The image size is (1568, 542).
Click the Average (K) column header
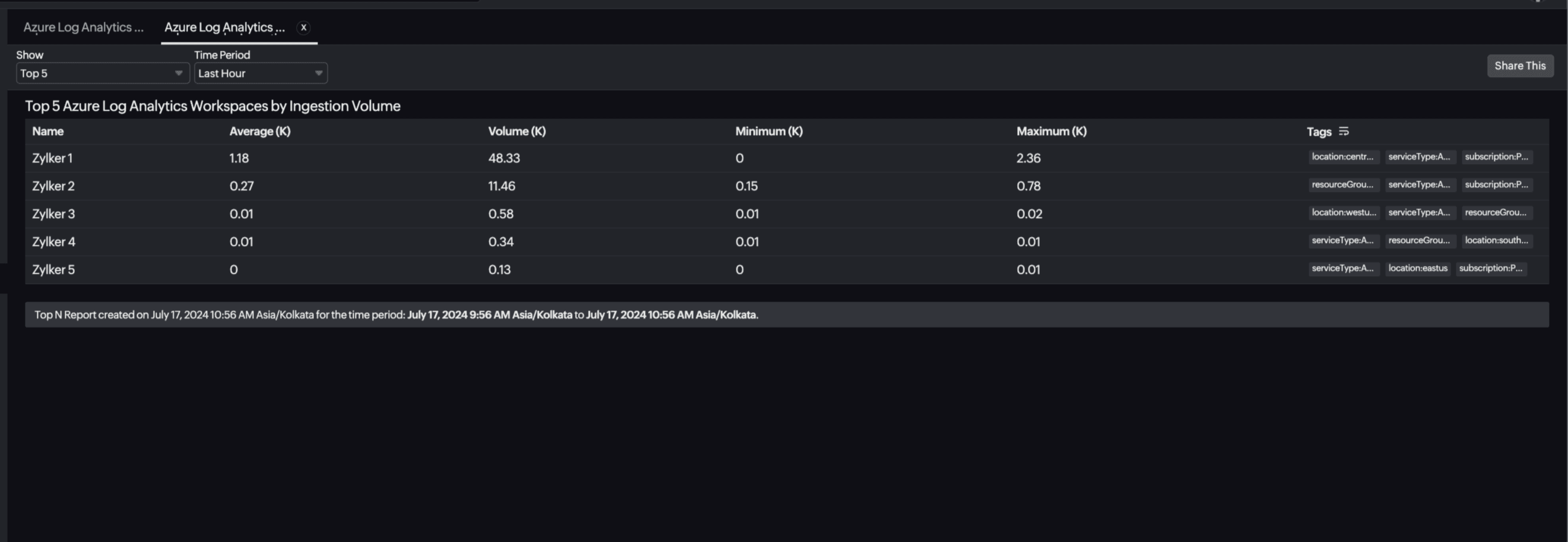(259, 131)
